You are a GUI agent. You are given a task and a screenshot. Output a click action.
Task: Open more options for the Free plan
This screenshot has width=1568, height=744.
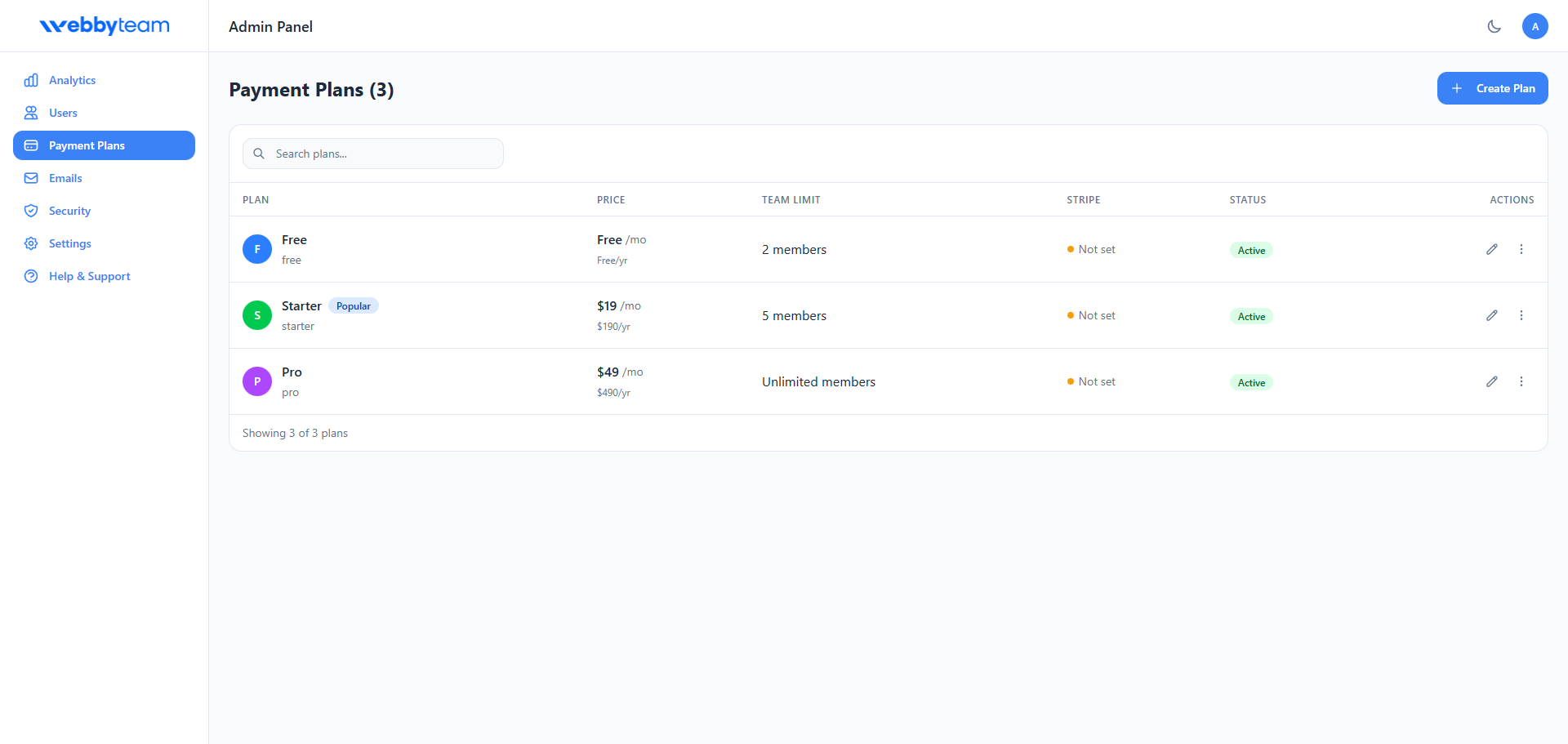[1521, 249]
